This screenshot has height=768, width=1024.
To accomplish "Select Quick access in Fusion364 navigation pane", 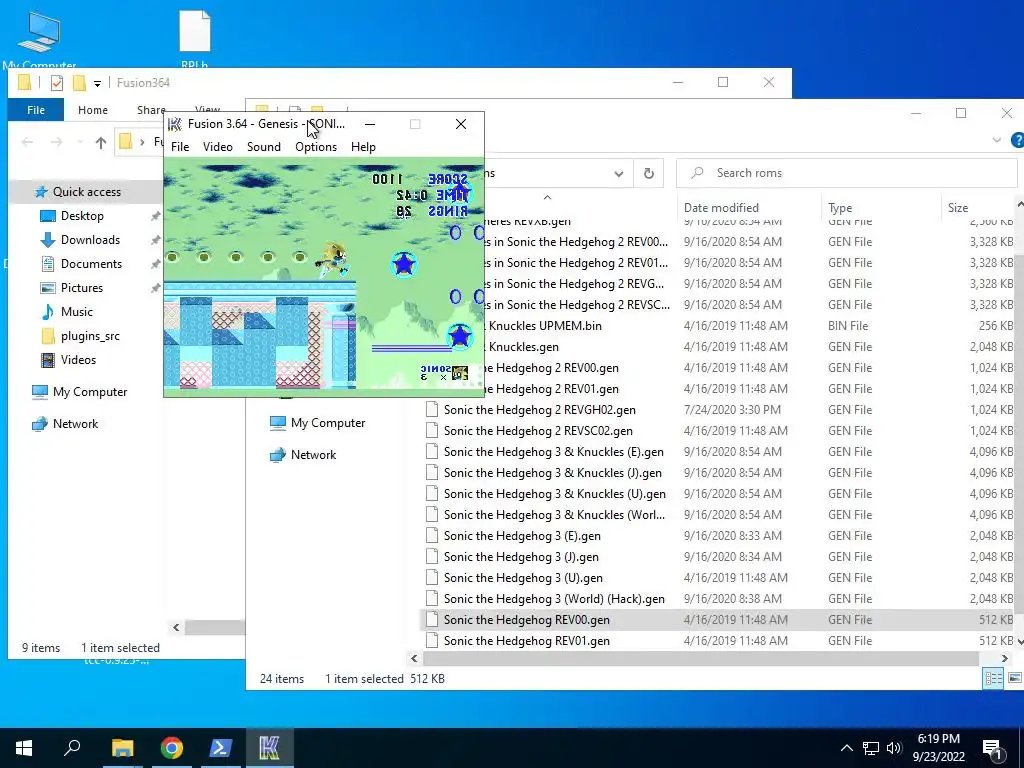I will point(87,192).
